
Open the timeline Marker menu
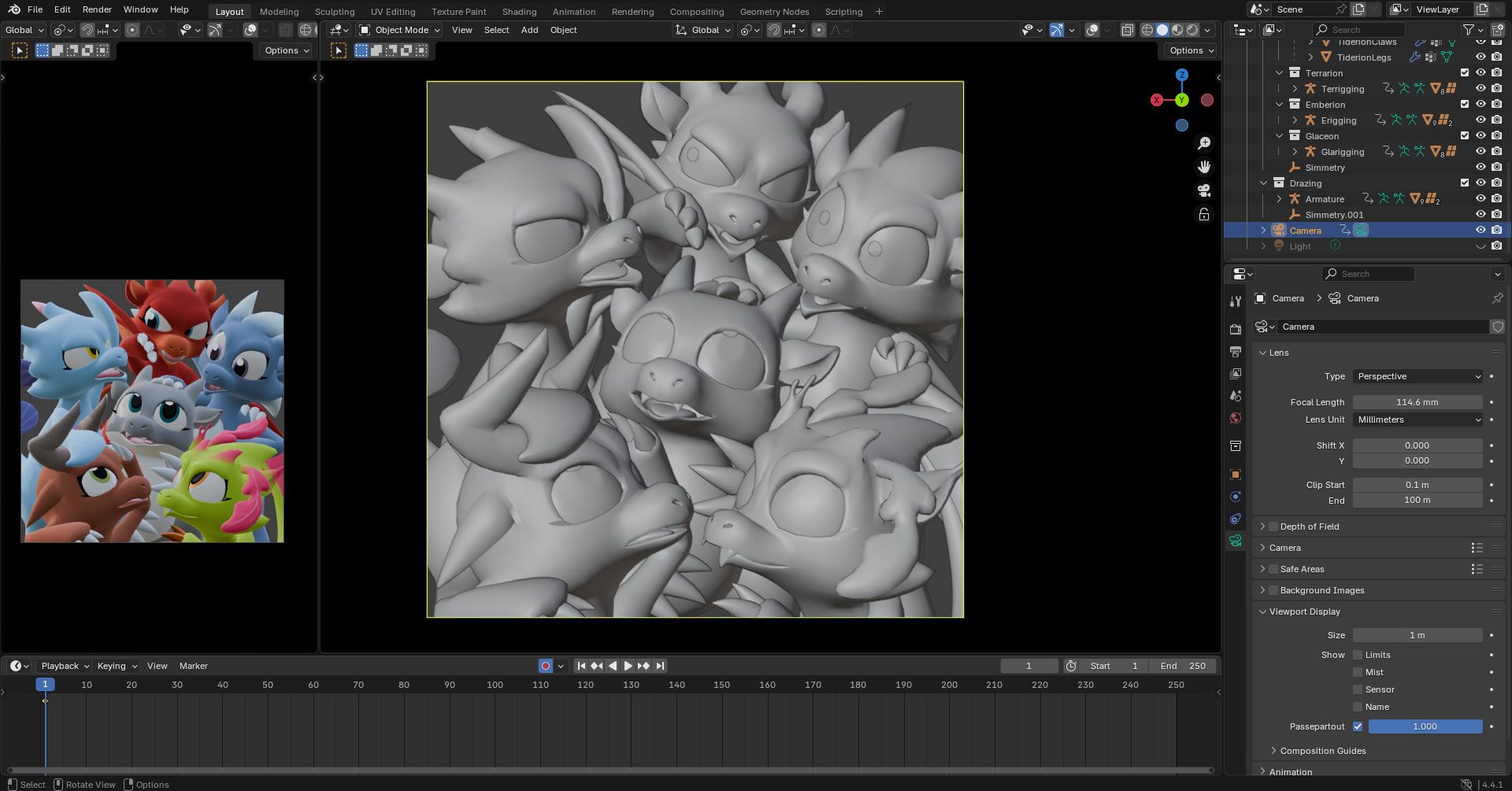[x=193, y=666]
